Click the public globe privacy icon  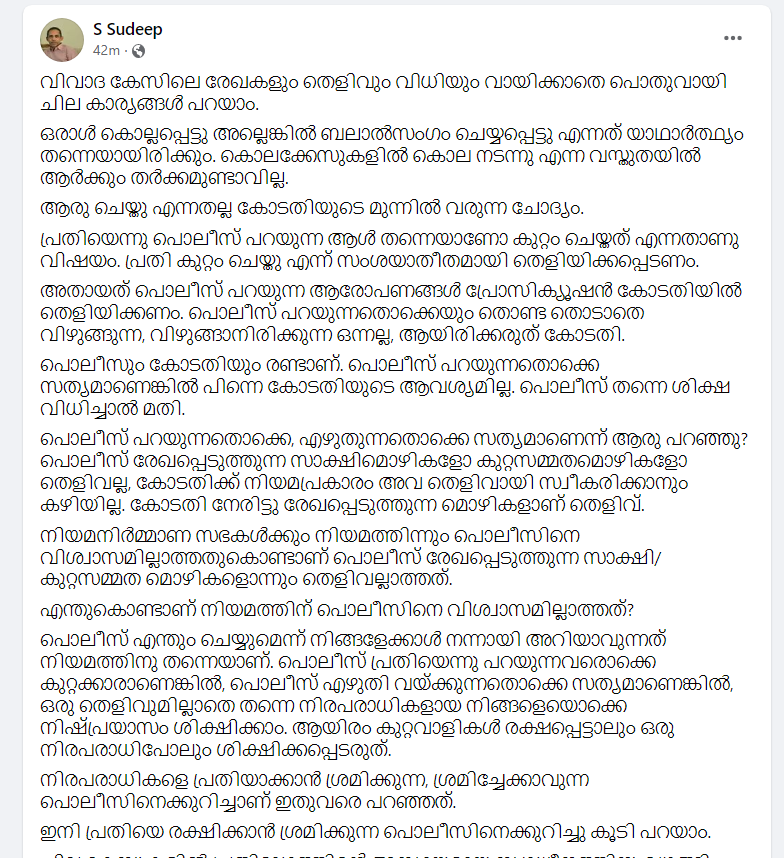(x=138, y=50)
